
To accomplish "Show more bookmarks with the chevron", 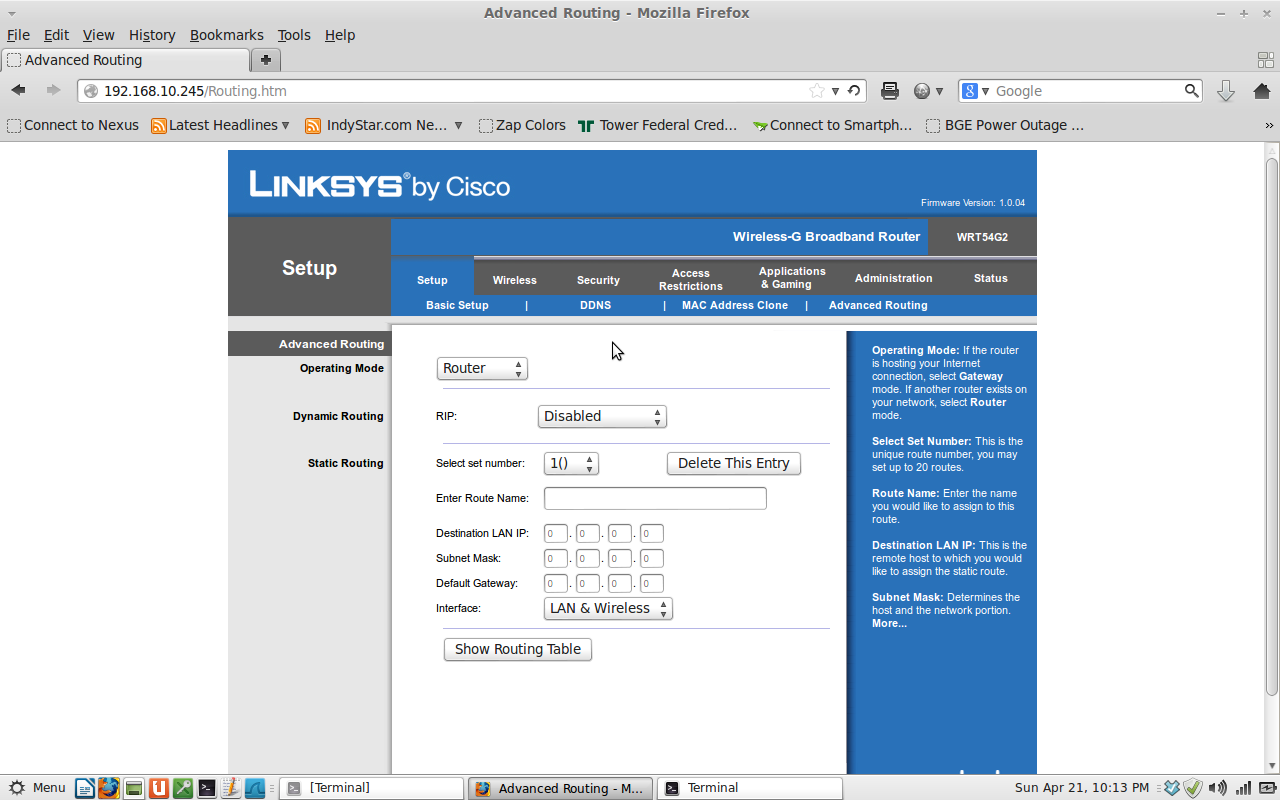I will (x=1270, y=126).
